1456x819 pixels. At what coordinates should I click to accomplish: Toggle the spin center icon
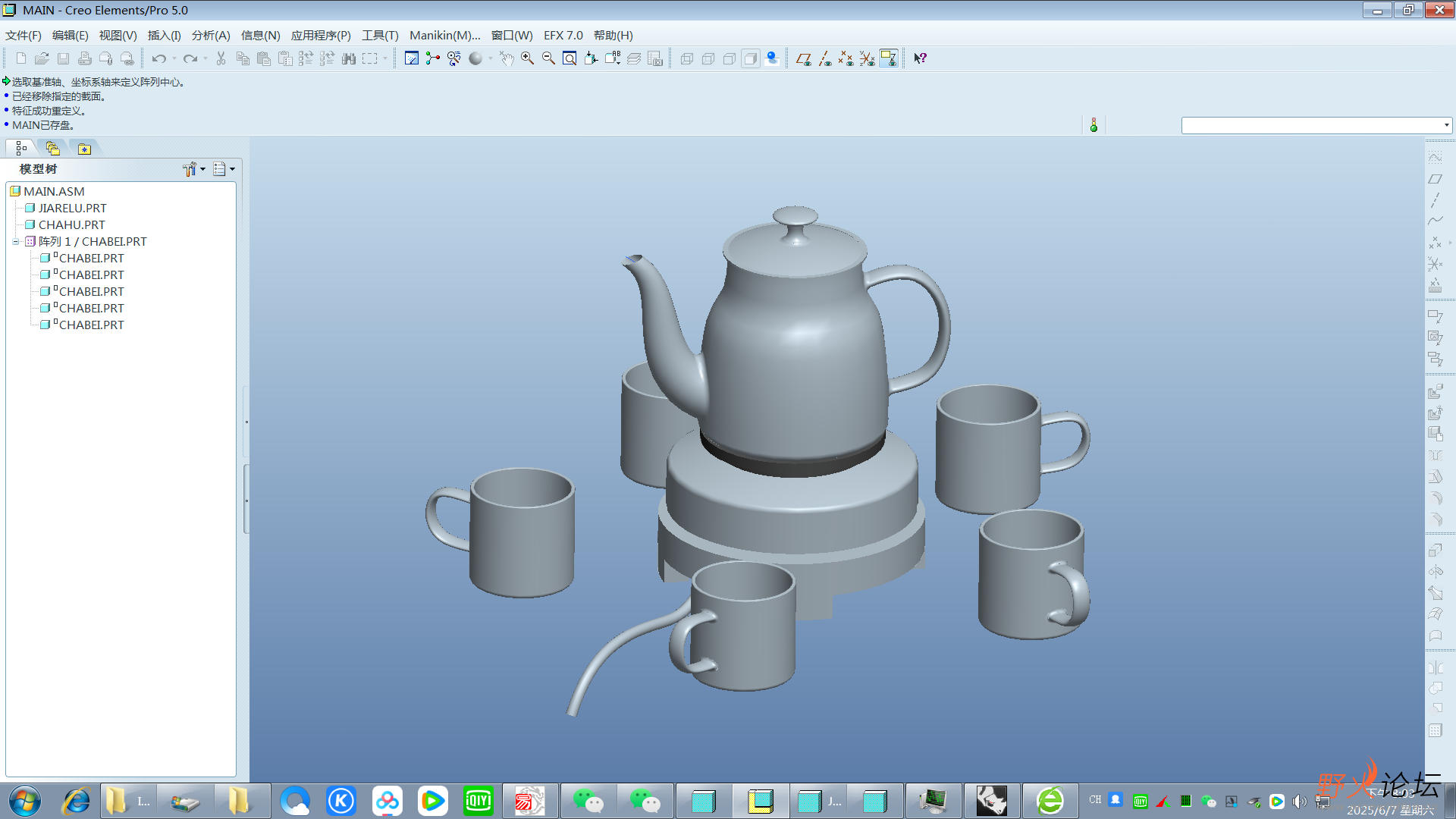[433, 58]
